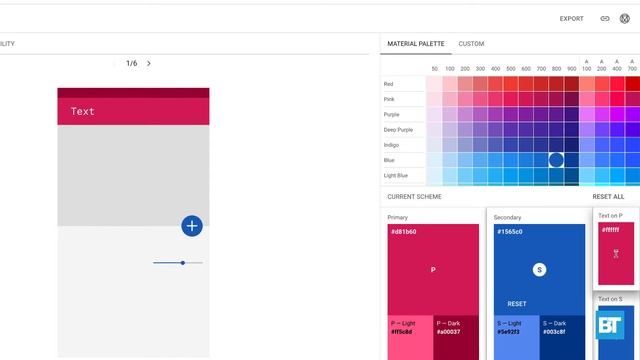This screenshot has height=360, width=640.
Task: Select the Red 900 swatch
Action: click(x=571, y=84)
